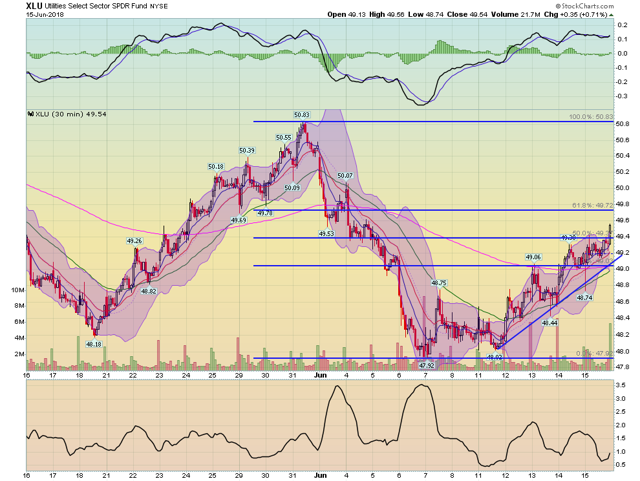Click the 48.74 price annotation on chart

[x=584, y=298]
